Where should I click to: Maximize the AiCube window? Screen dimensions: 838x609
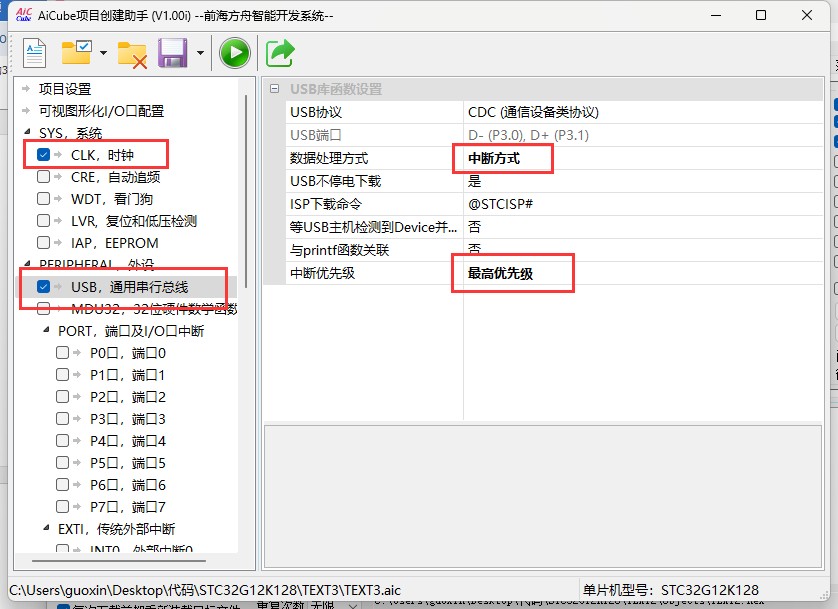(x=761, y=15)
